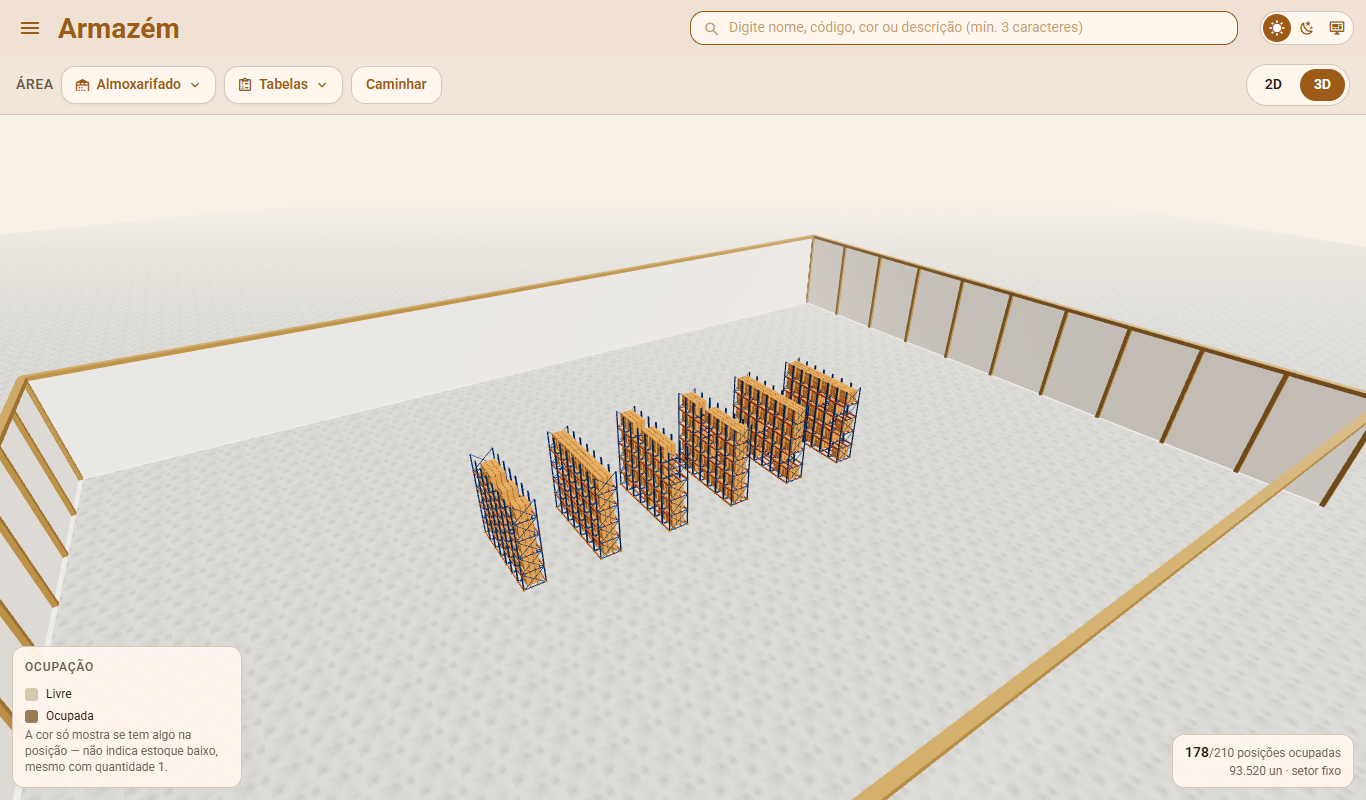Click the search magnifier icon
Image resolution: width=1366 pixels, height=800 pixels.
pyautogui.click(x=712, y=28)
